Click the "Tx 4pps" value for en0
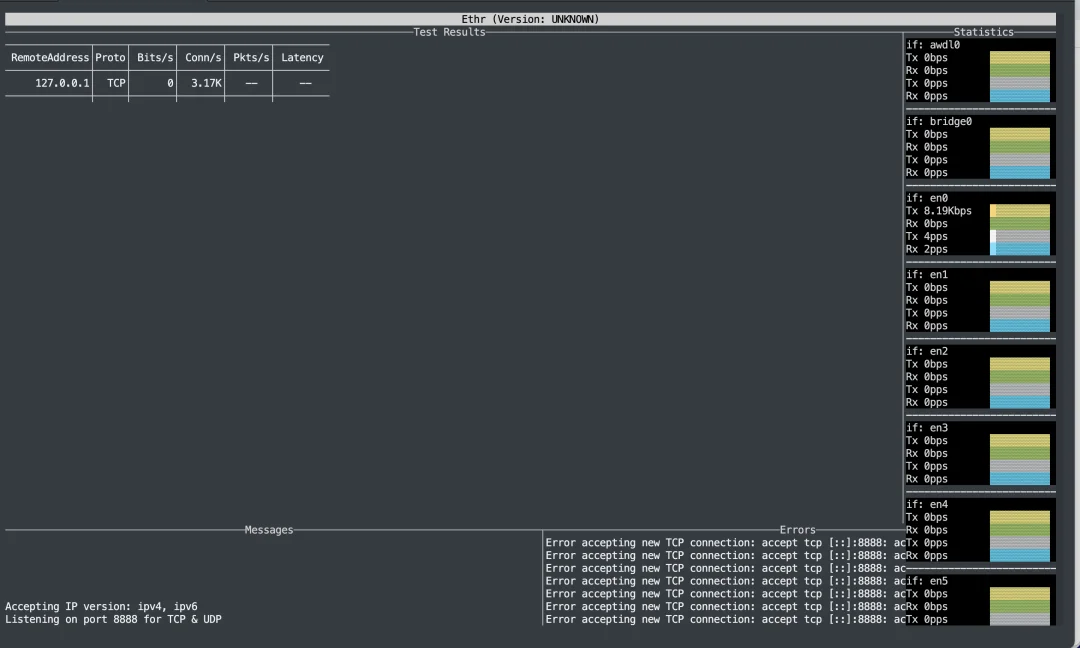 point(926,236)
